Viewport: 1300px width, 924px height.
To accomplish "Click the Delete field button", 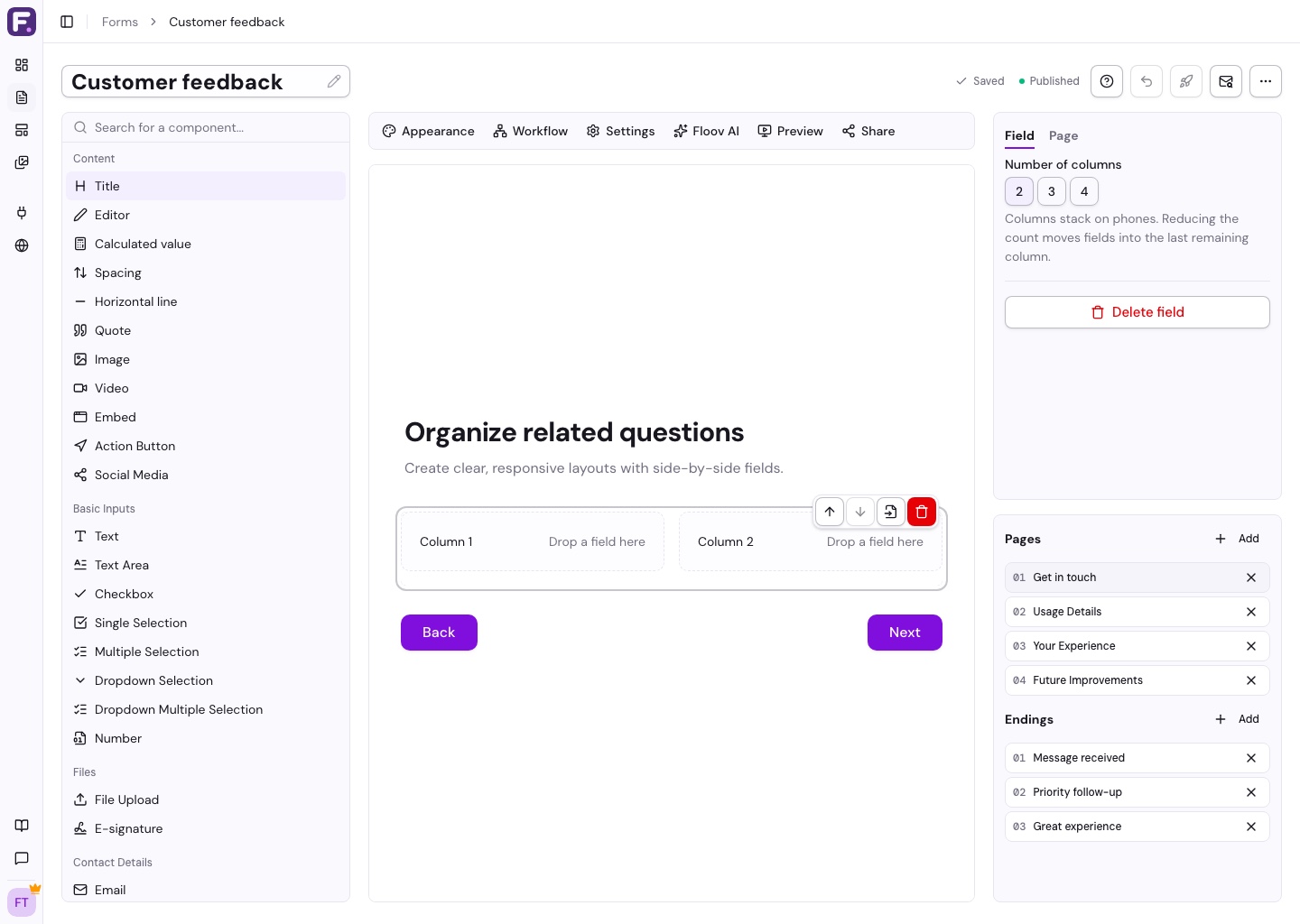I will coord(1137,312).
